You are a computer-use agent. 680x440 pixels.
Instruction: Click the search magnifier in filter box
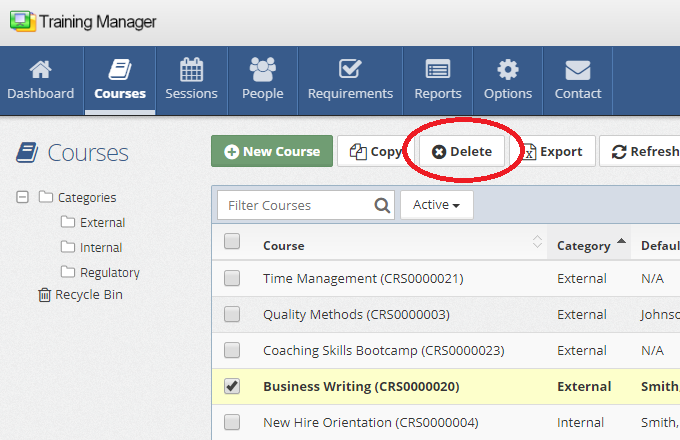382,206
